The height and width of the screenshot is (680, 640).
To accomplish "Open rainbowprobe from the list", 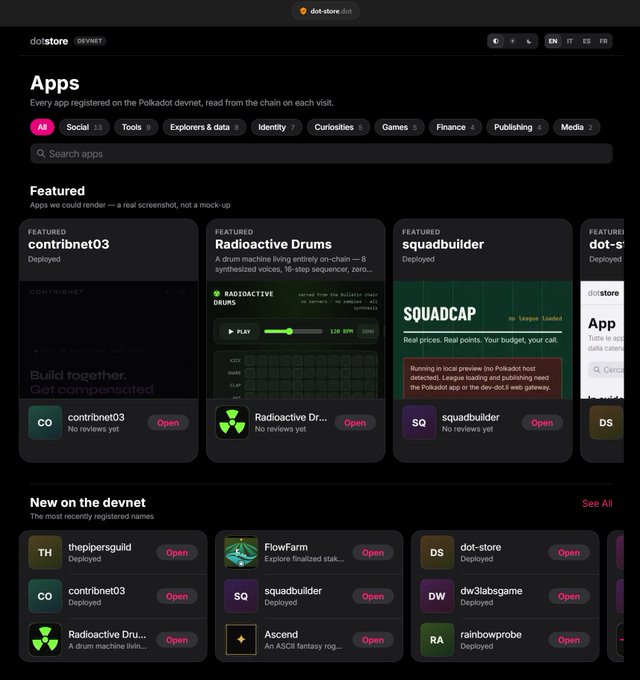I will click(569, 640).
